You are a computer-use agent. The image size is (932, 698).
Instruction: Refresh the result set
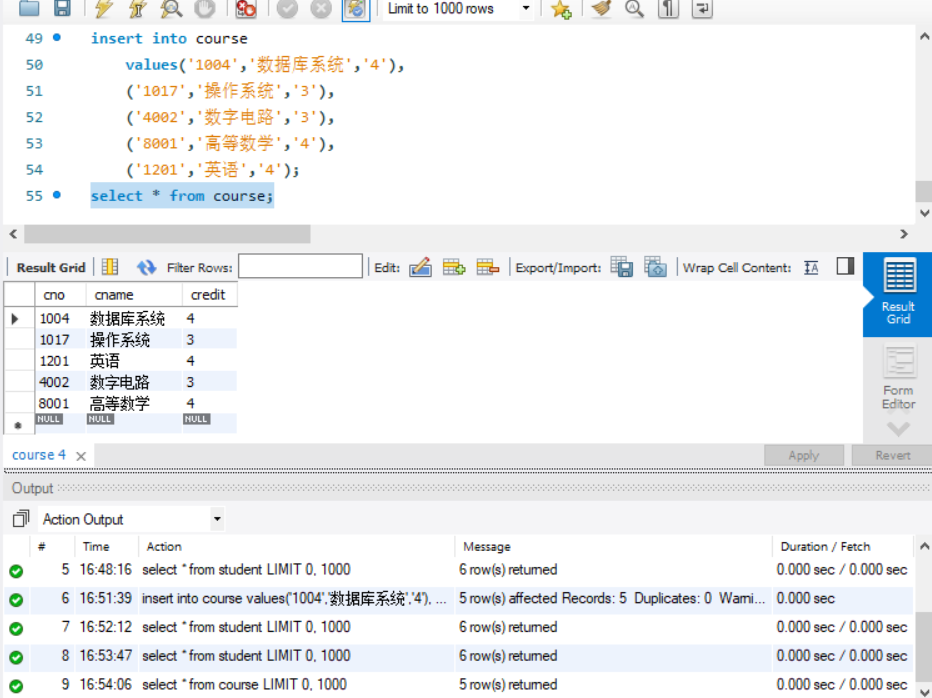146,268
